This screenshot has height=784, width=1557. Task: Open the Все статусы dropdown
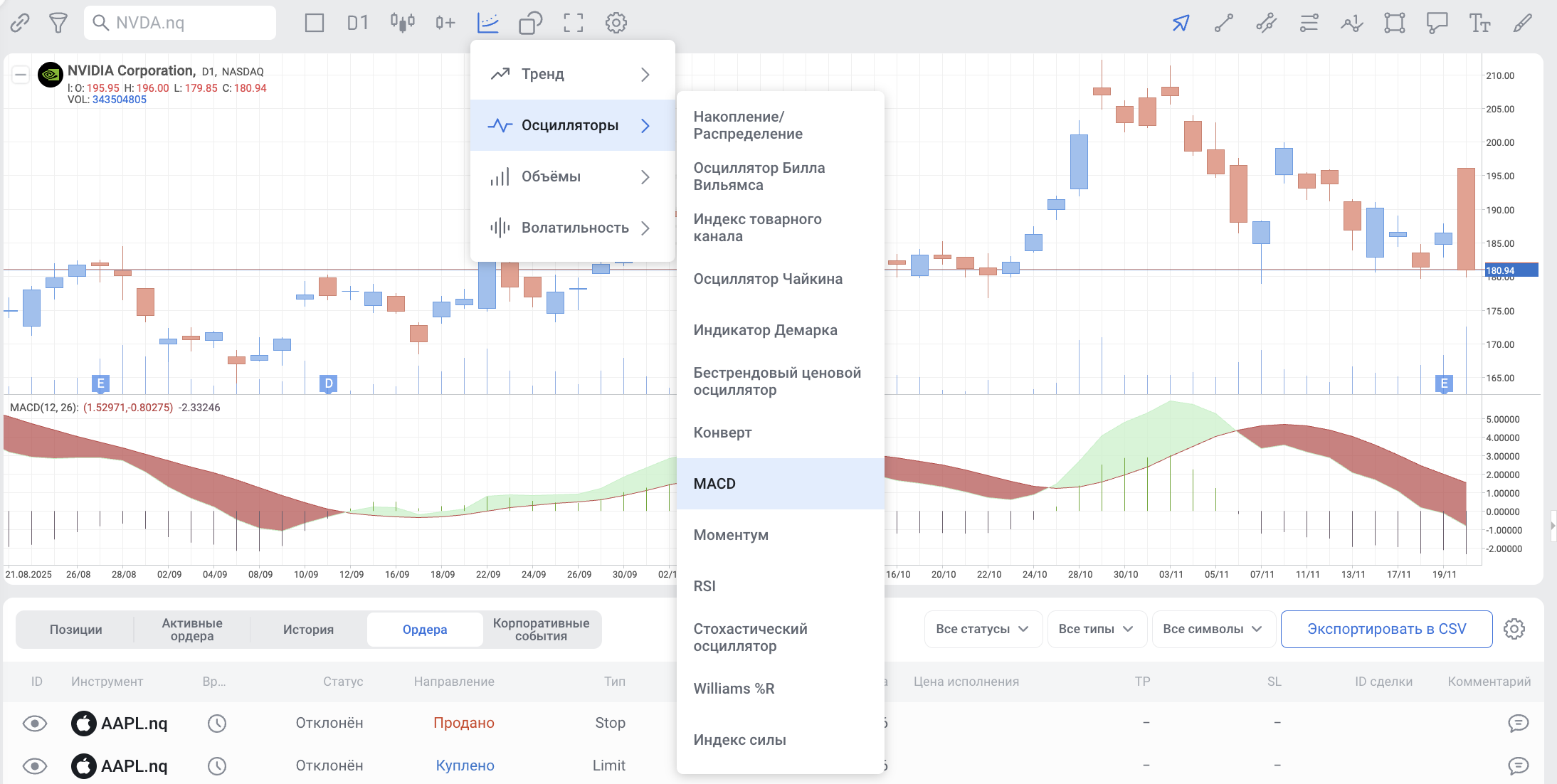tap(982, 629)
